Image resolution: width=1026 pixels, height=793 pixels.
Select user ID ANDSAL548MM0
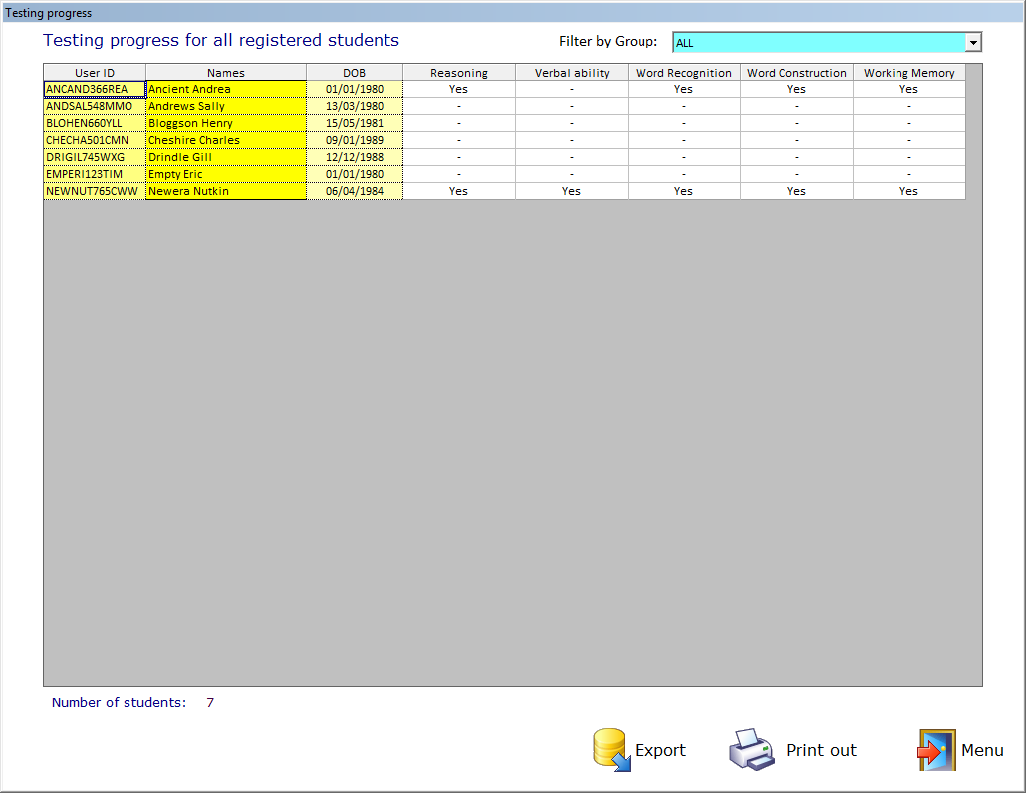click(95, 106)
